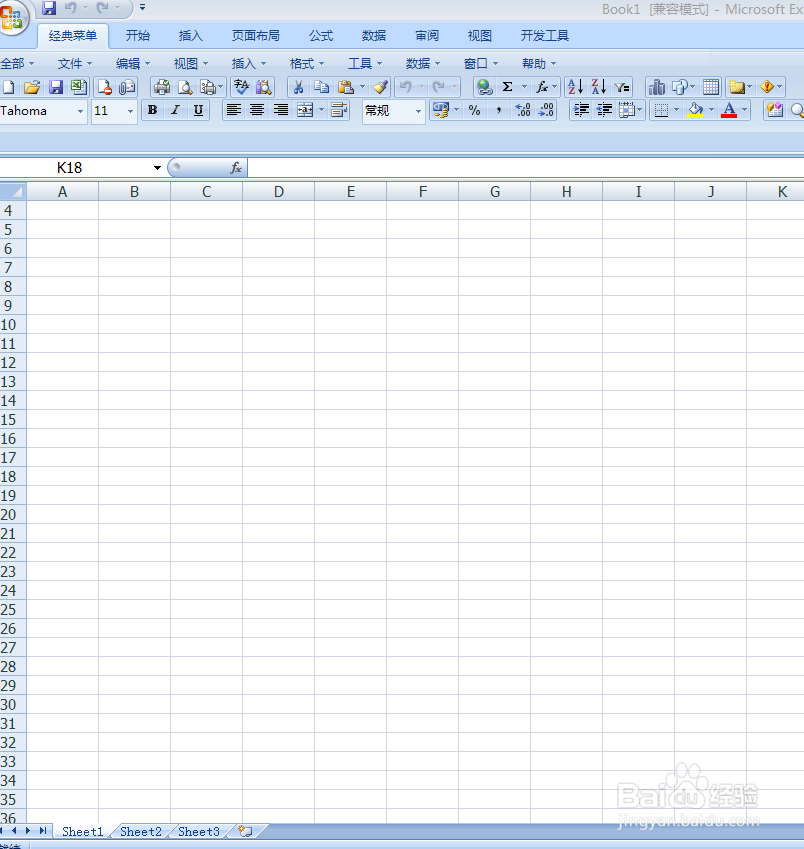
Task: Open the Tahoma font name dropdown
Action: click(x=80, y=111)
